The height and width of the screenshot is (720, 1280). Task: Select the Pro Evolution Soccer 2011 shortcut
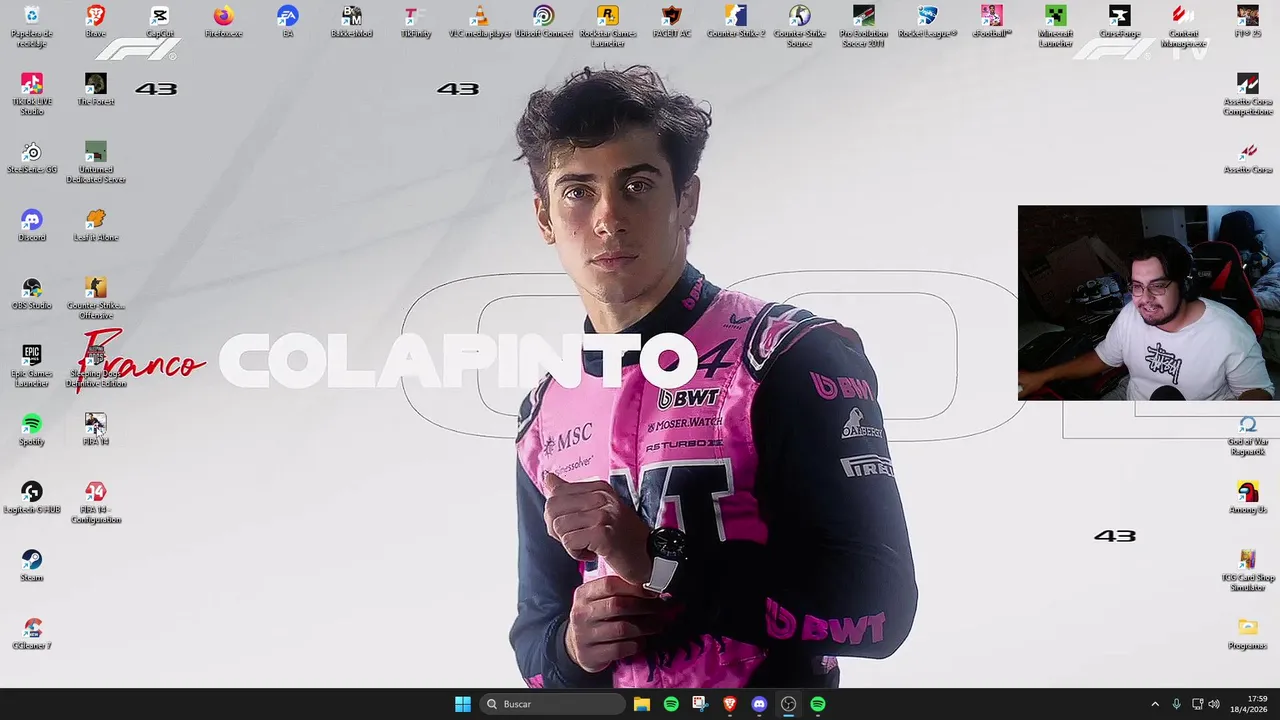[863, 25]
